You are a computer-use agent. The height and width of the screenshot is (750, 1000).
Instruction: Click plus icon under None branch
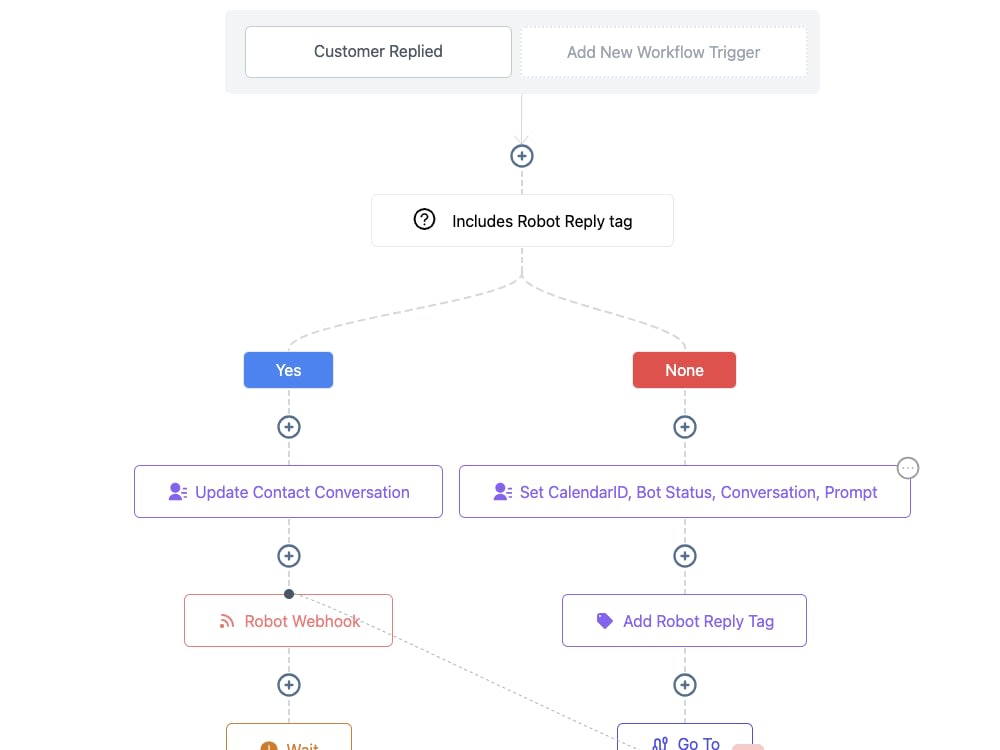(x=685, y=427)
